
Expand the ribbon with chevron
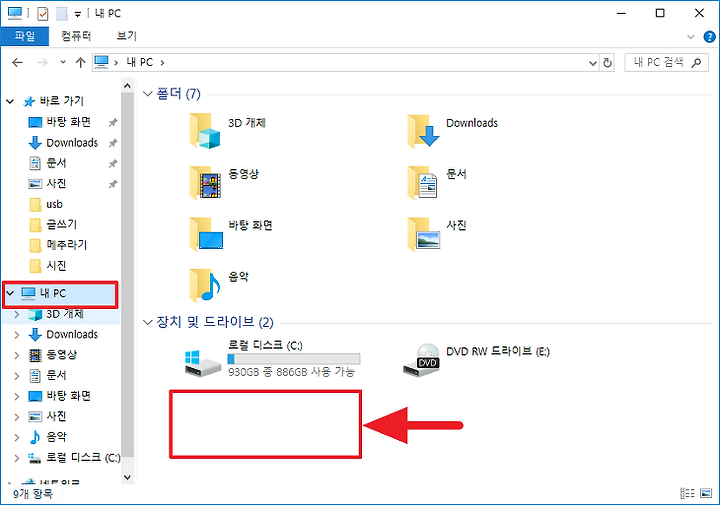pos(690,37)
